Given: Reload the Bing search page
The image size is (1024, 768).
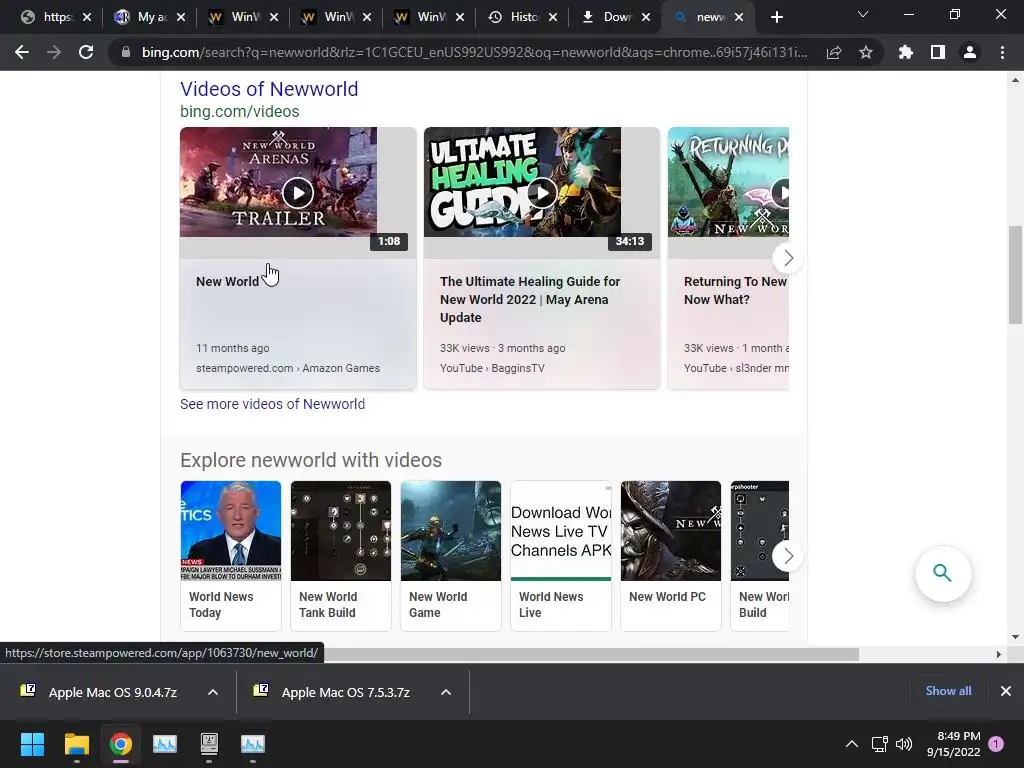Looking at the screenshot, I should (x=86, y=52).
